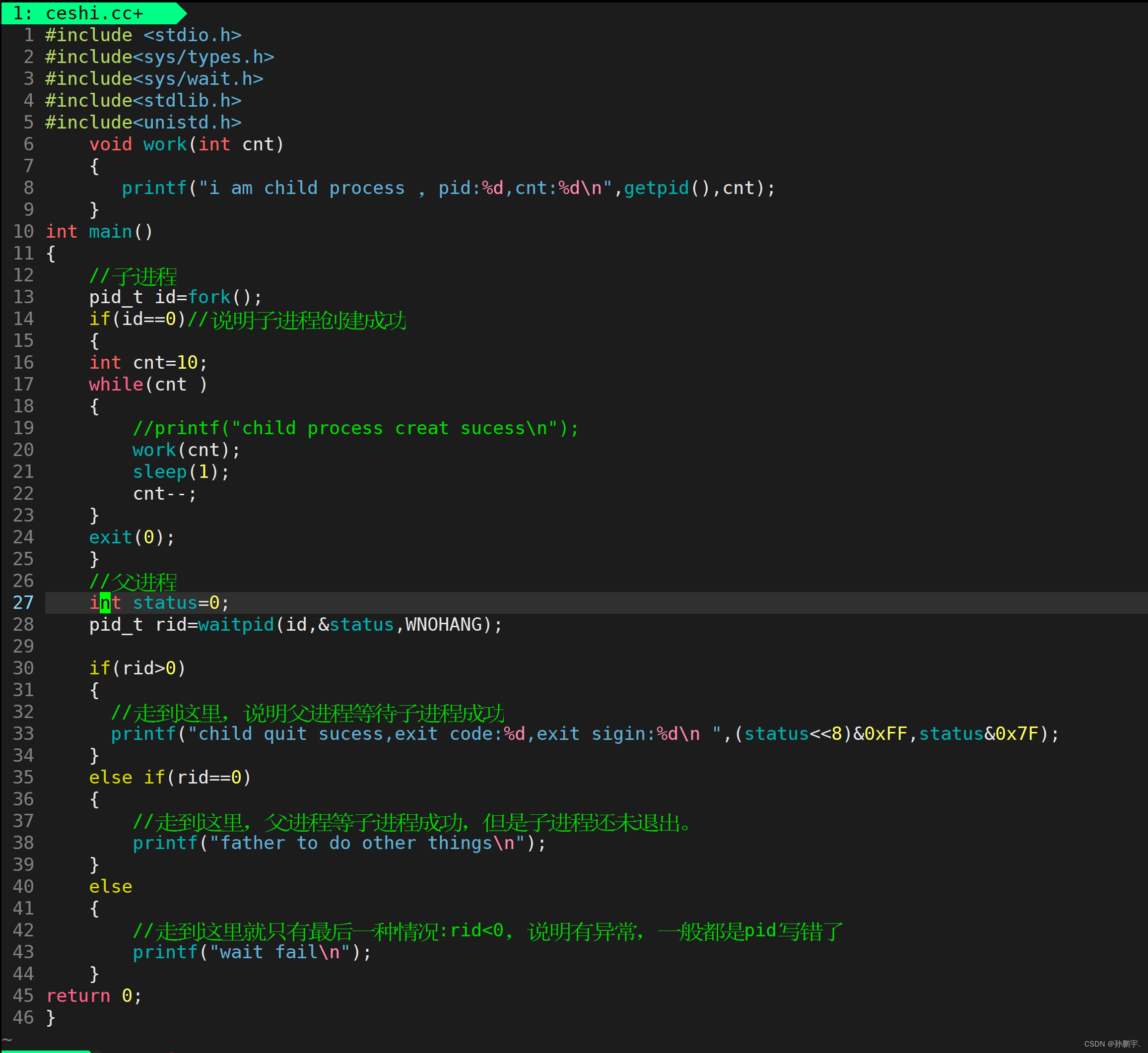Click the 'return 0;' statement
Viewport: 1148px width, 1053px height.
[93, 995]
